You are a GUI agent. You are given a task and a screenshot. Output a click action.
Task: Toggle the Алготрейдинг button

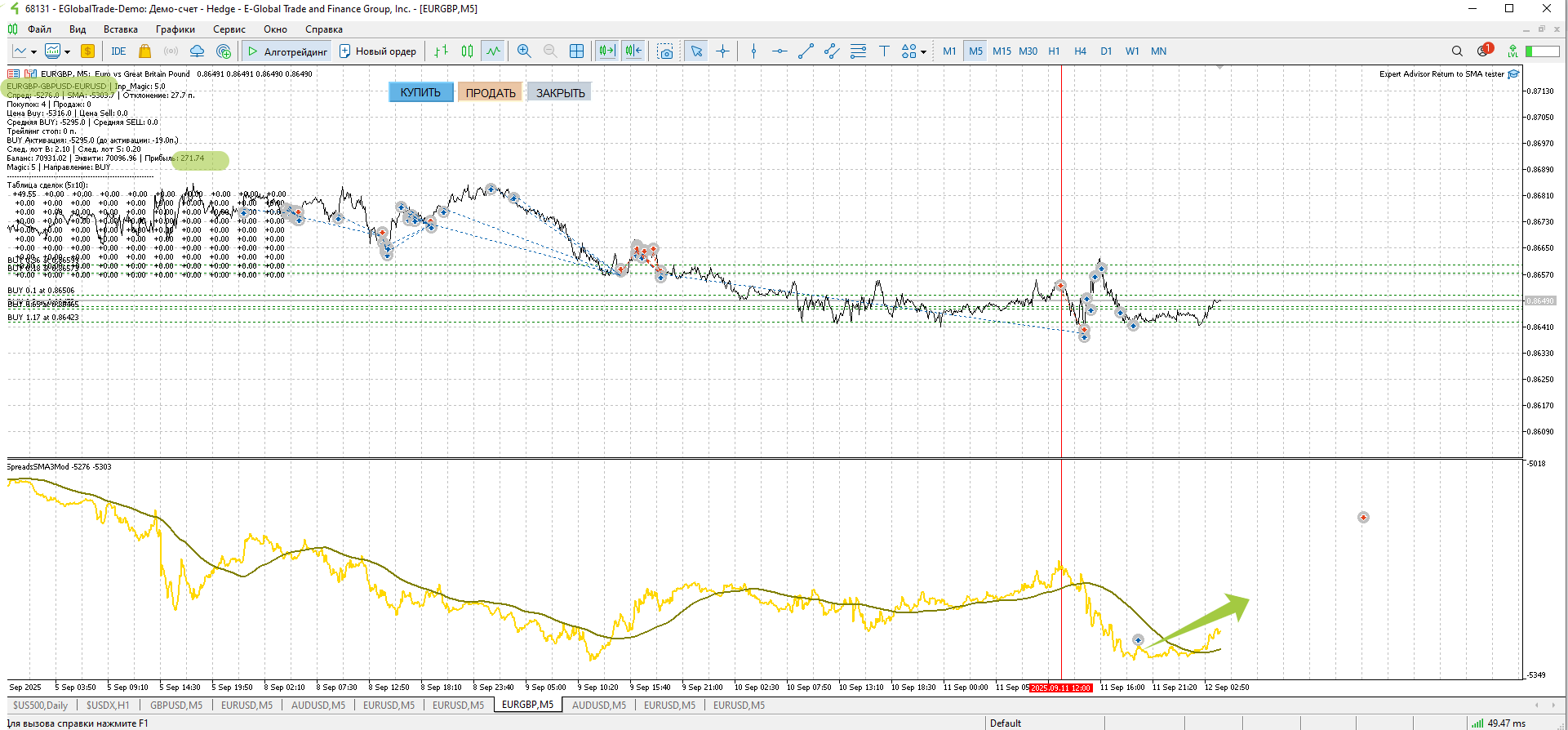[x=287, y=51]
